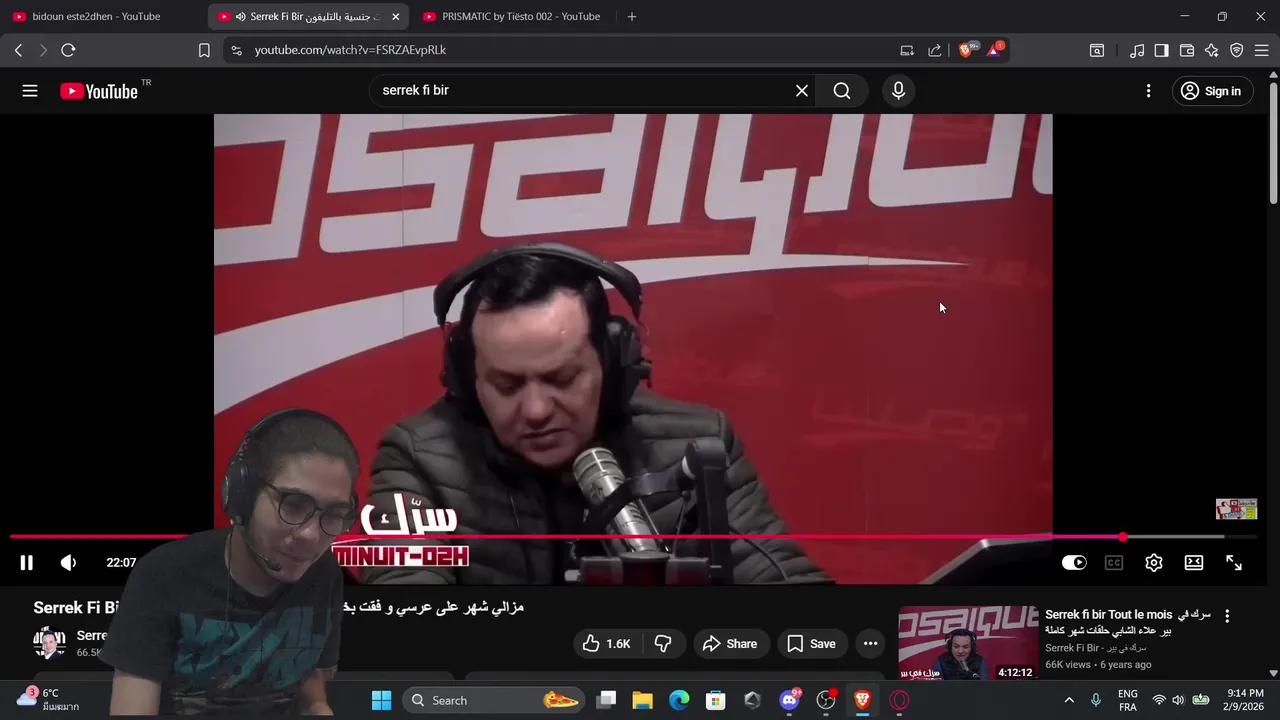Screen dimensions: 1280x720
Task: Click the YouTube search magnifier button
Action: click(842, 91)
